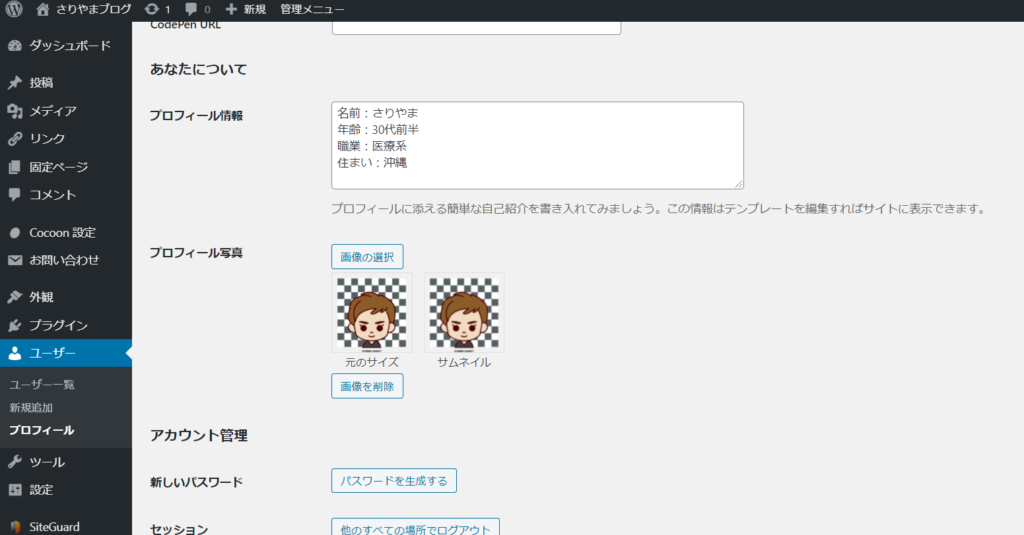Click the resize handle of the profile textarea
Viewport: 1024px width, 535px height.
pyautogui.click(x=739, y=184)
